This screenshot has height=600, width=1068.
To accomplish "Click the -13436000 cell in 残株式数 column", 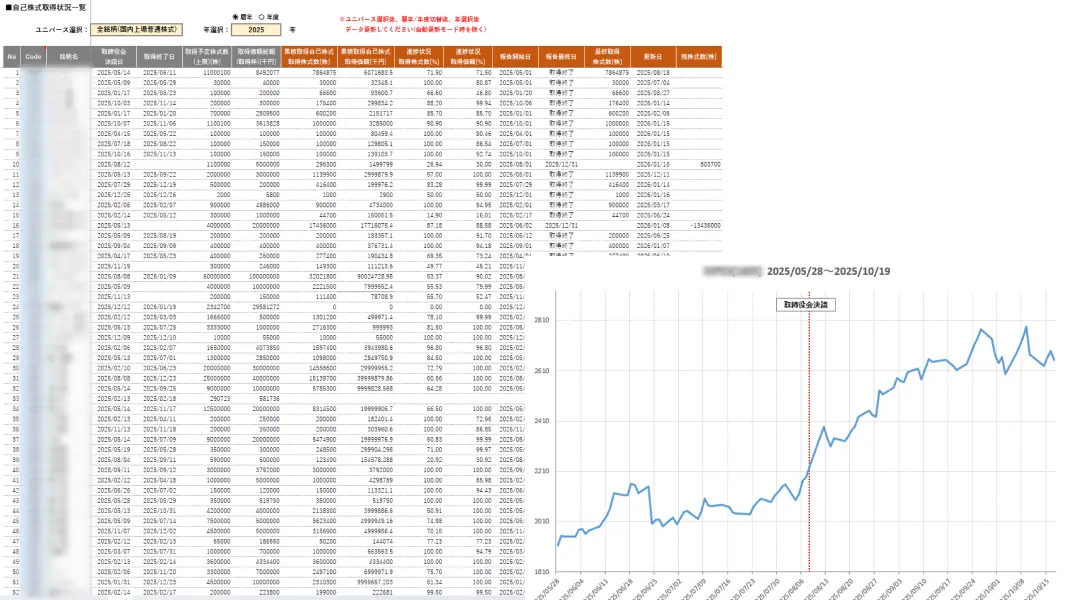I will tap(705, 225).
